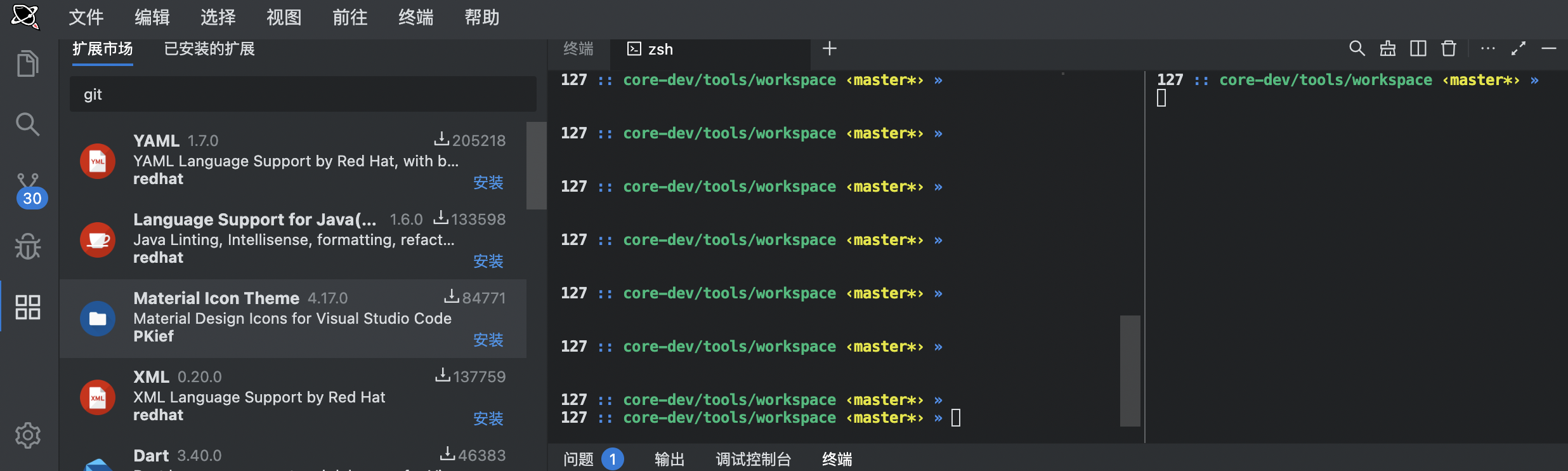Open terminal more actions ellipsis
This screenshot has width=1568, height=471.
[x=1487, y=48]
